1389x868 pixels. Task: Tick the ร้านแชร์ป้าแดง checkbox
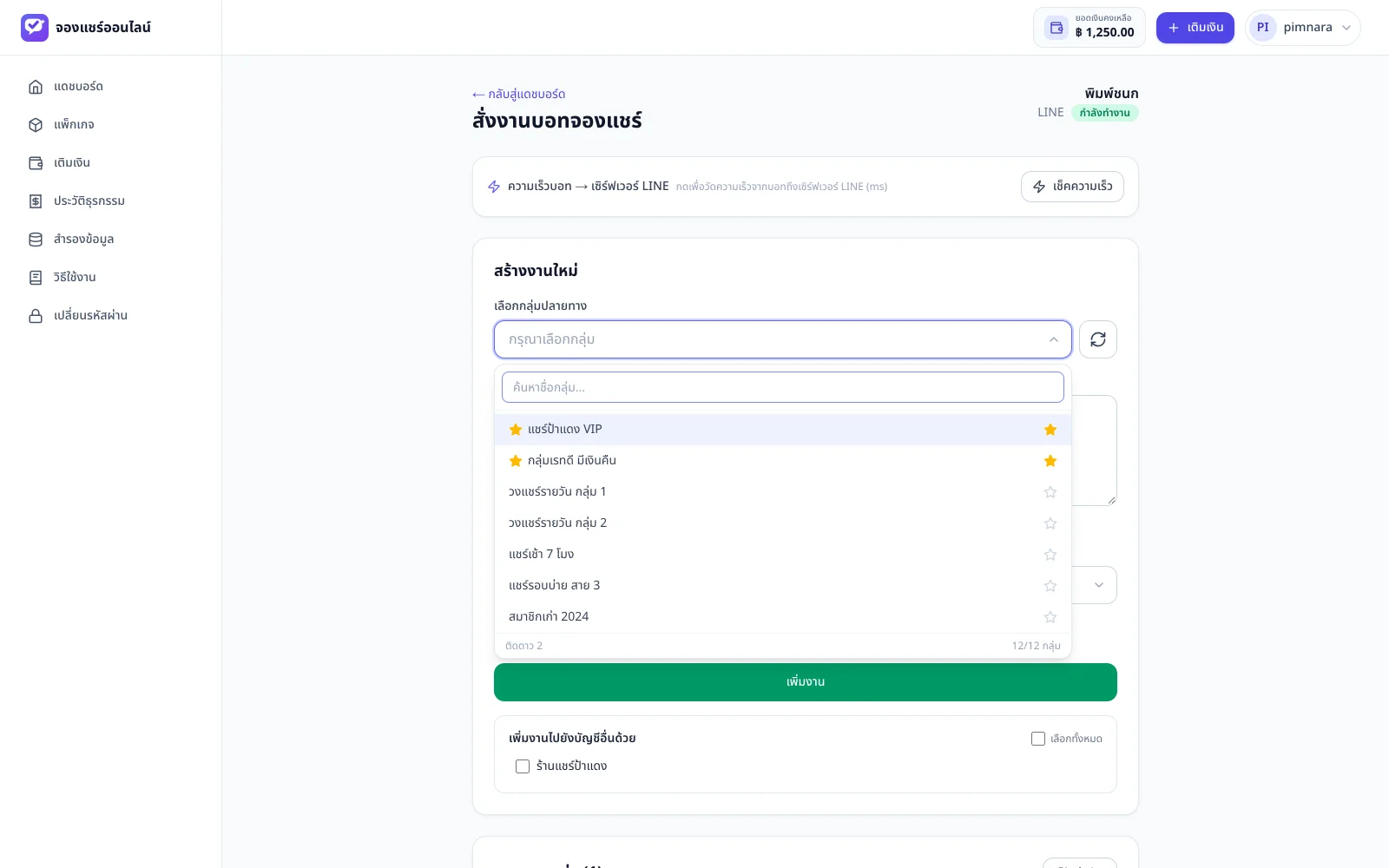point(523,766)
